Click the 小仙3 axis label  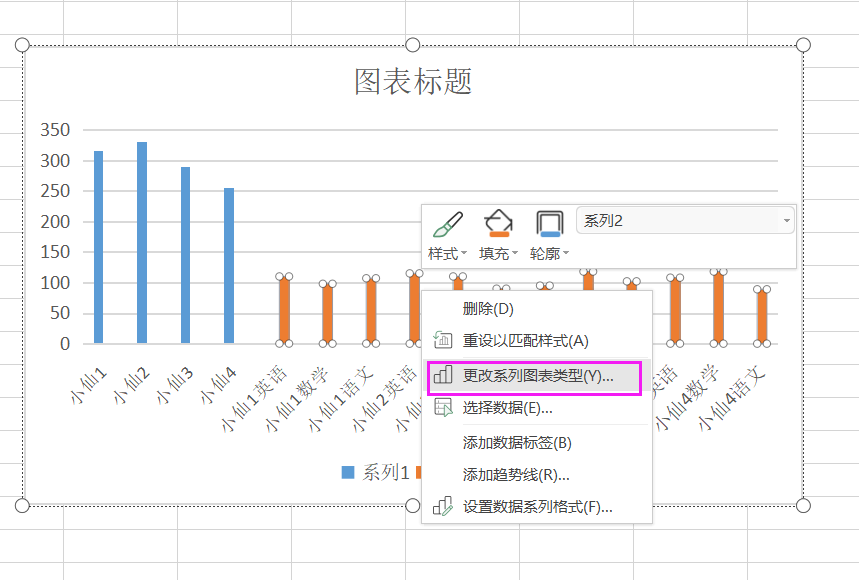point(175,386)
